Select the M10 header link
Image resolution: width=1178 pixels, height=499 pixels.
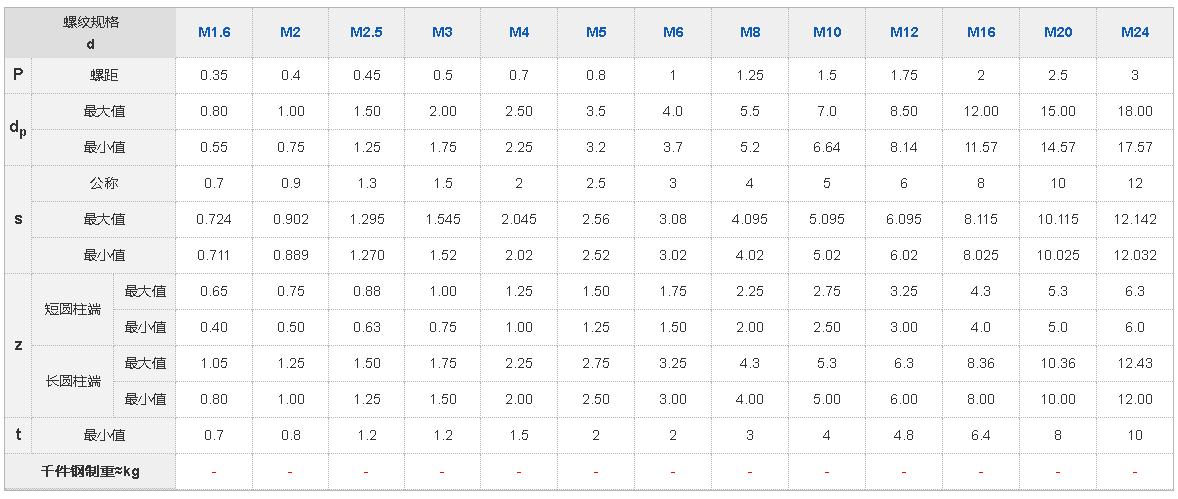(827, 32)
